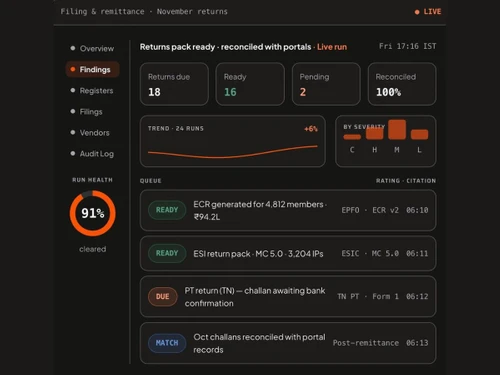Click the 91% run health ring
This screenshot has width=500, height=375.
click(x=93, y=213)
